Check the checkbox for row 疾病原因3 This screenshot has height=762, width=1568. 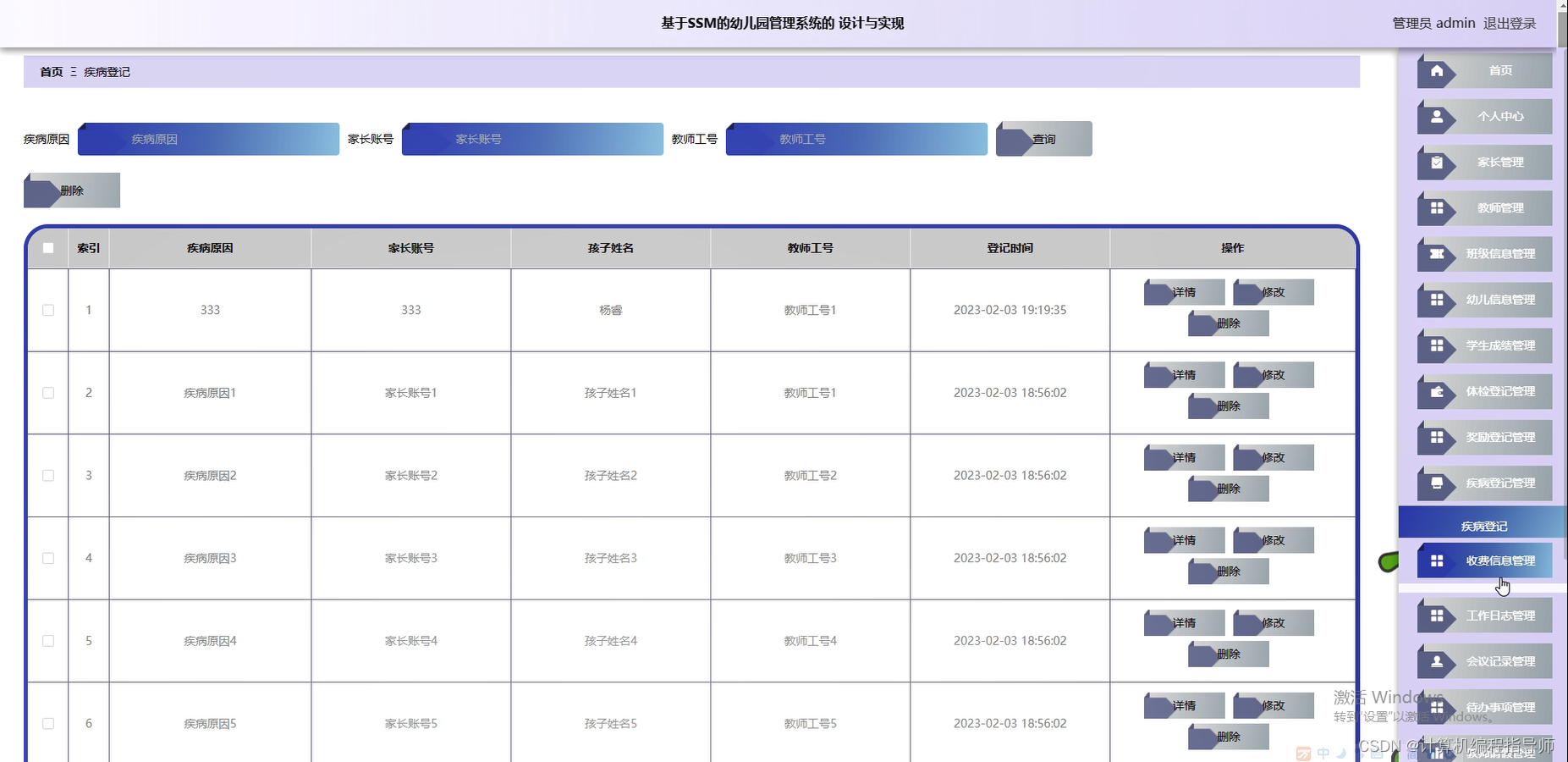click(48, 558)
